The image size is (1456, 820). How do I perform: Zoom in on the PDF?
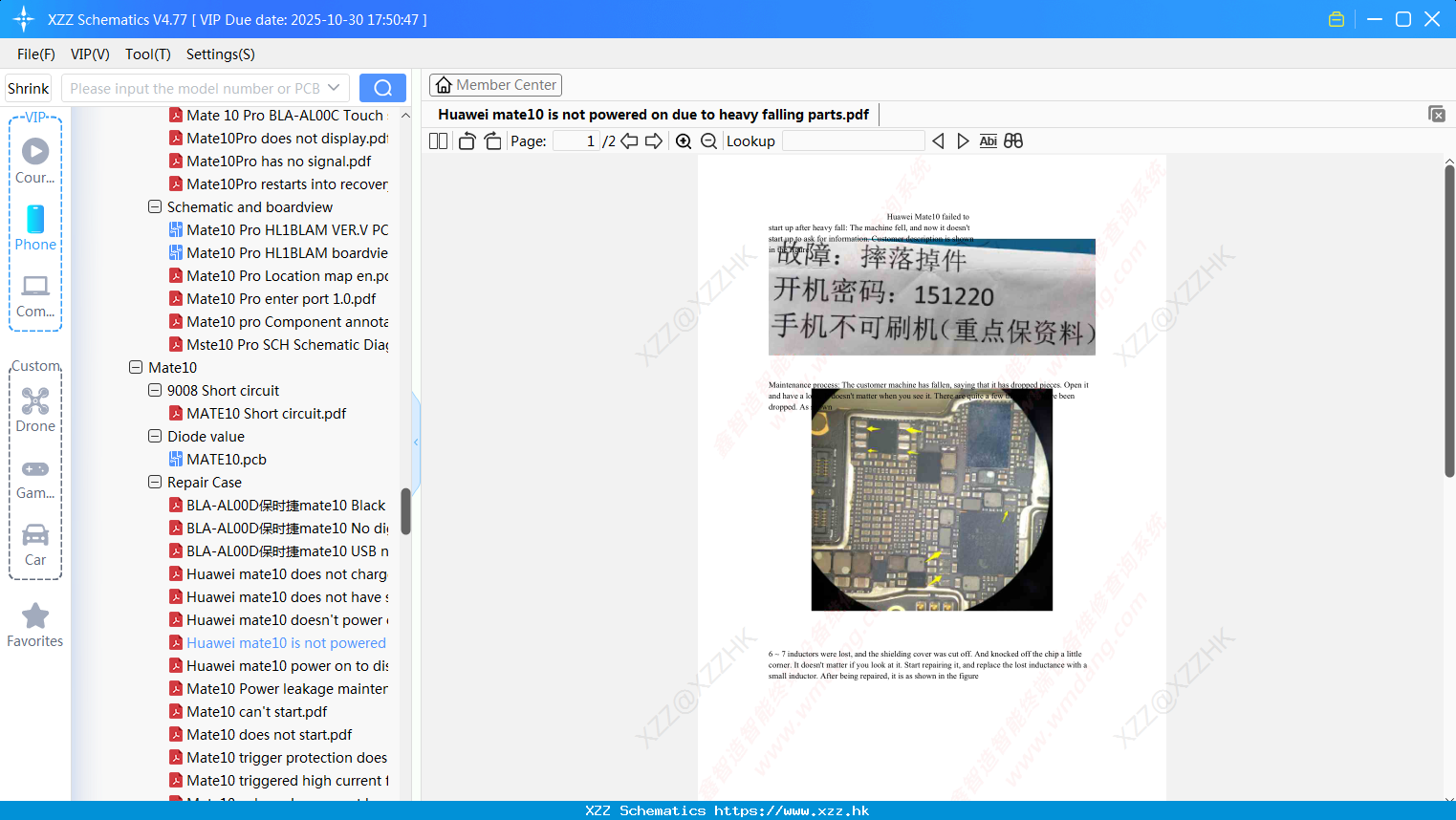684,140
